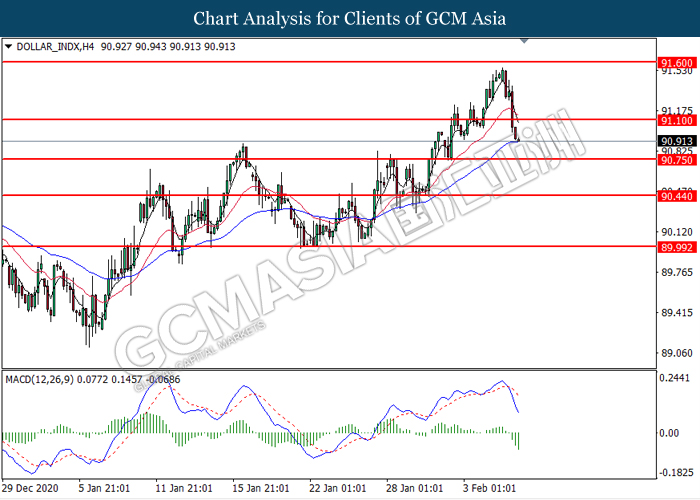Click the triangle arrow before DOLLAR_INDX,H4
This screenshot has height=500, width=700.
[x=8, y=46]
